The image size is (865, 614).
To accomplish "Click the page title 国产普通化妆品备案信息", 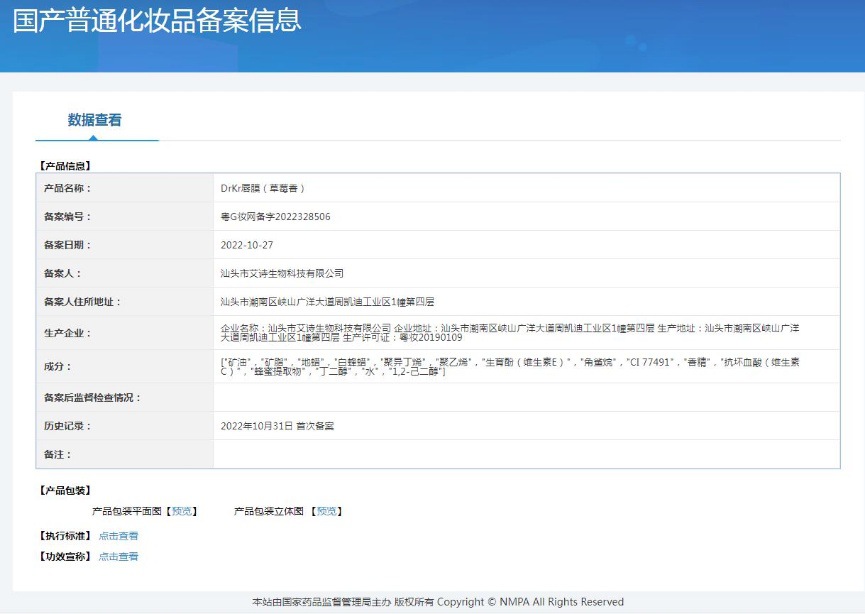I will [x=157, y=20].
